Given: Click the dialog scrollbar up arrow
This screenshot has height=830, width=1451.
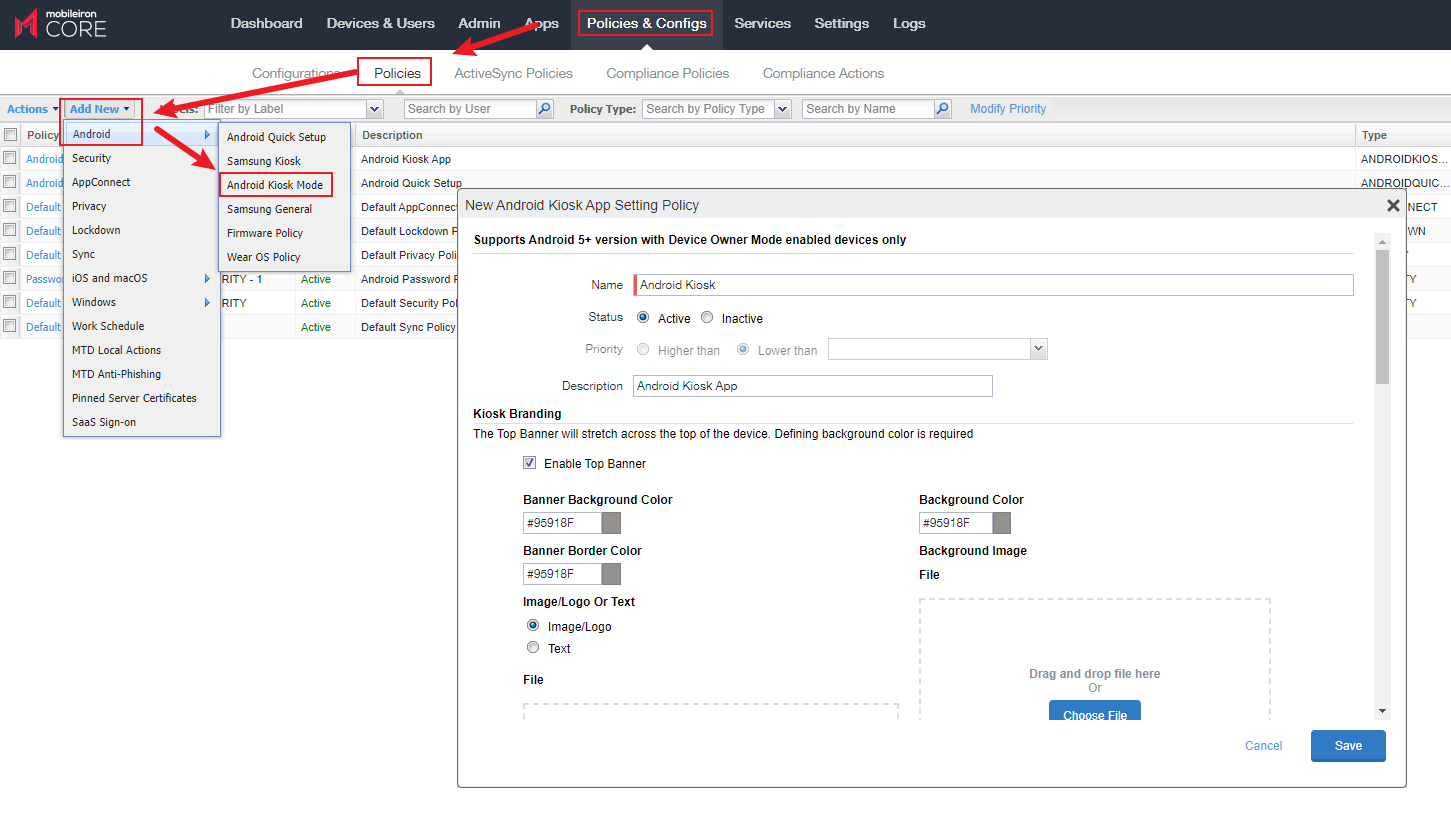Looking at the screenshot, I should (1382, 242).
